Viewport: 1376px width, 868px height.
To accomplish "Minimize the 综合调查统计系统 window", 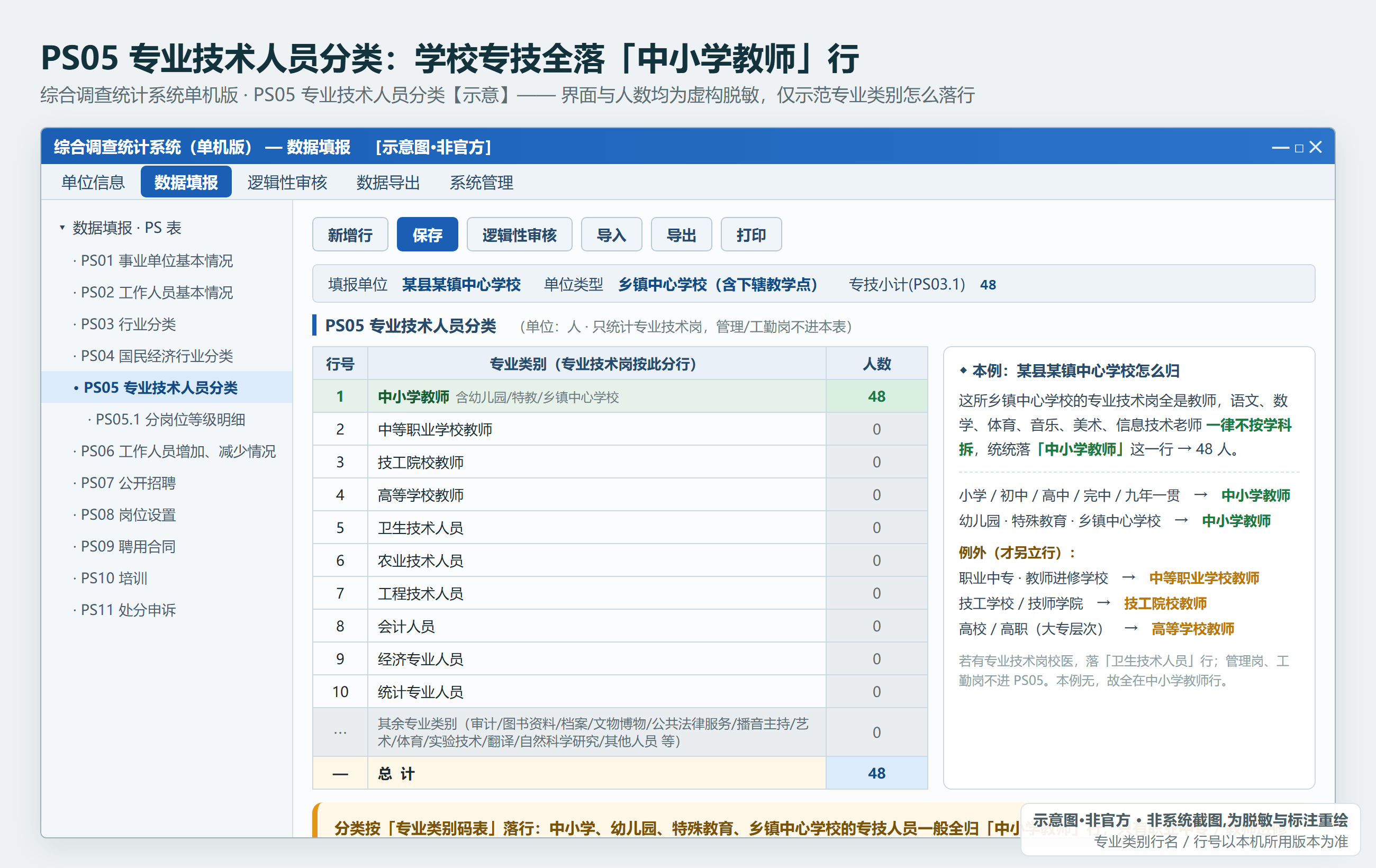I will [x=1280, y=148].
